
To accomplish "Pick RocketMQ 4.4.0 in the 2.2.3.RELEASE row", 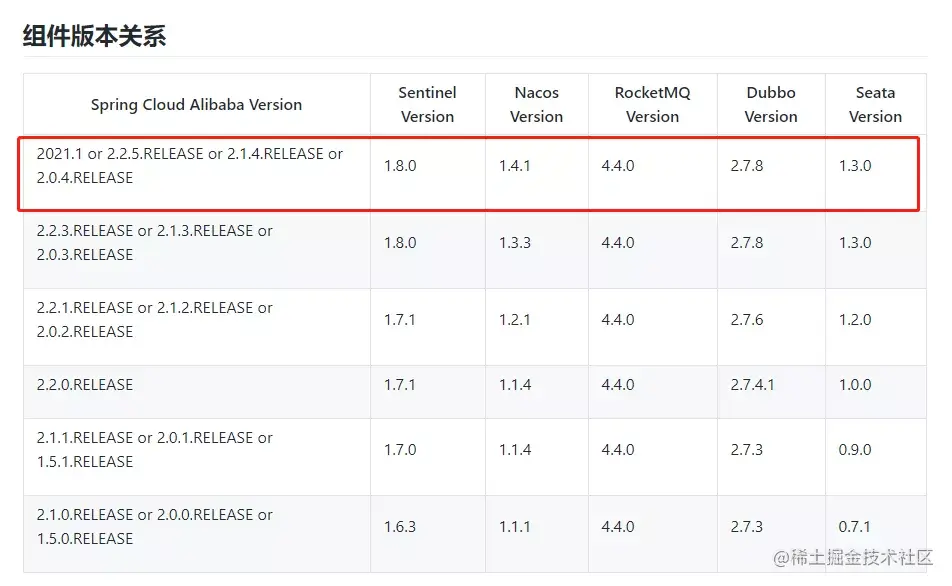I will 618,243.
